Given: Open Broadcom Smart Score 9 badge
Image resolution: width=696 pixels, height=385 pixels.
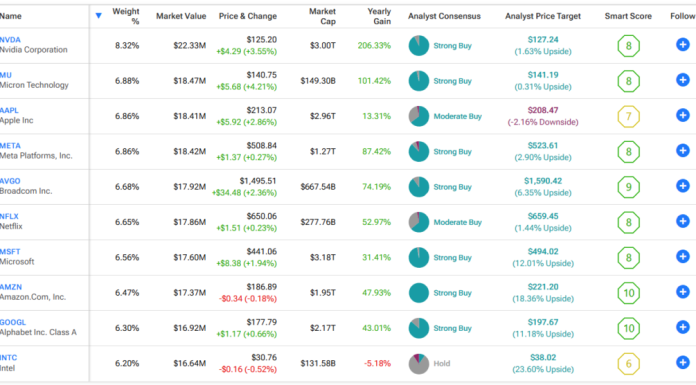Looking at the screenshot, I should [x=629, y=187].
